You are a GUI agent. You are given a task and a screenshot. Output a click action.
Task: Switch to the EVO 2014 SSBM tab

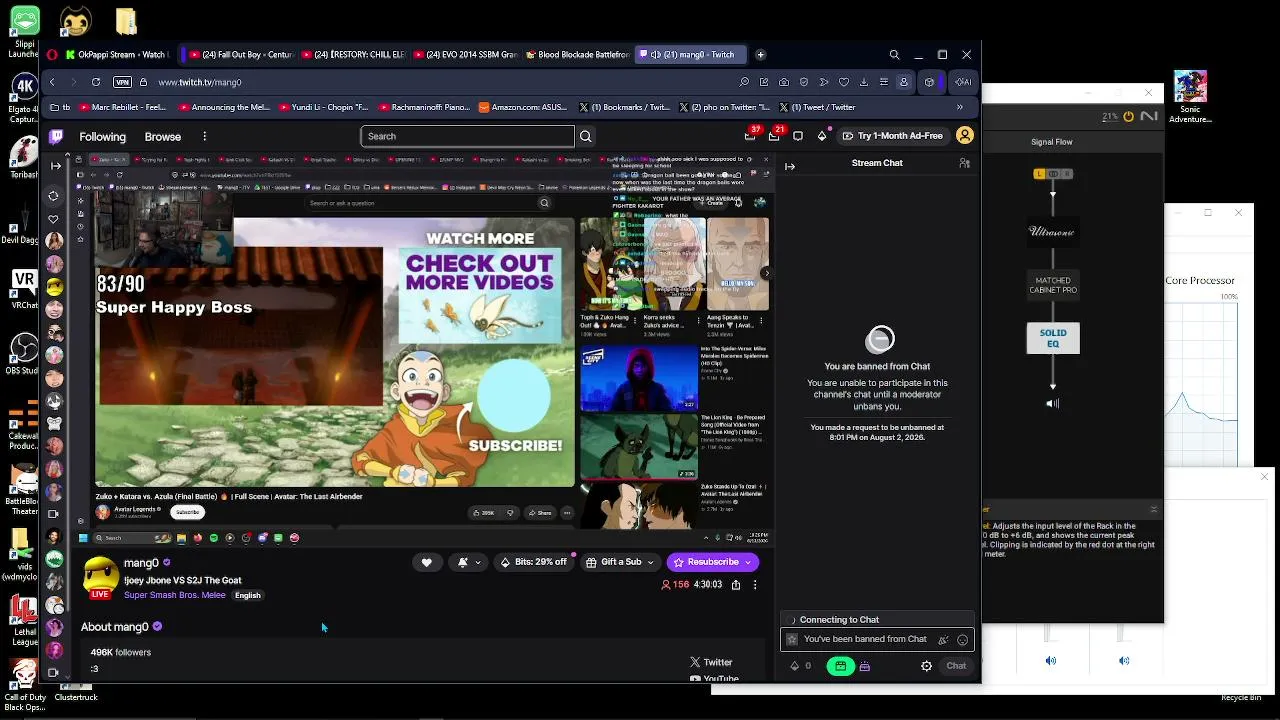[x=464, y=55]
